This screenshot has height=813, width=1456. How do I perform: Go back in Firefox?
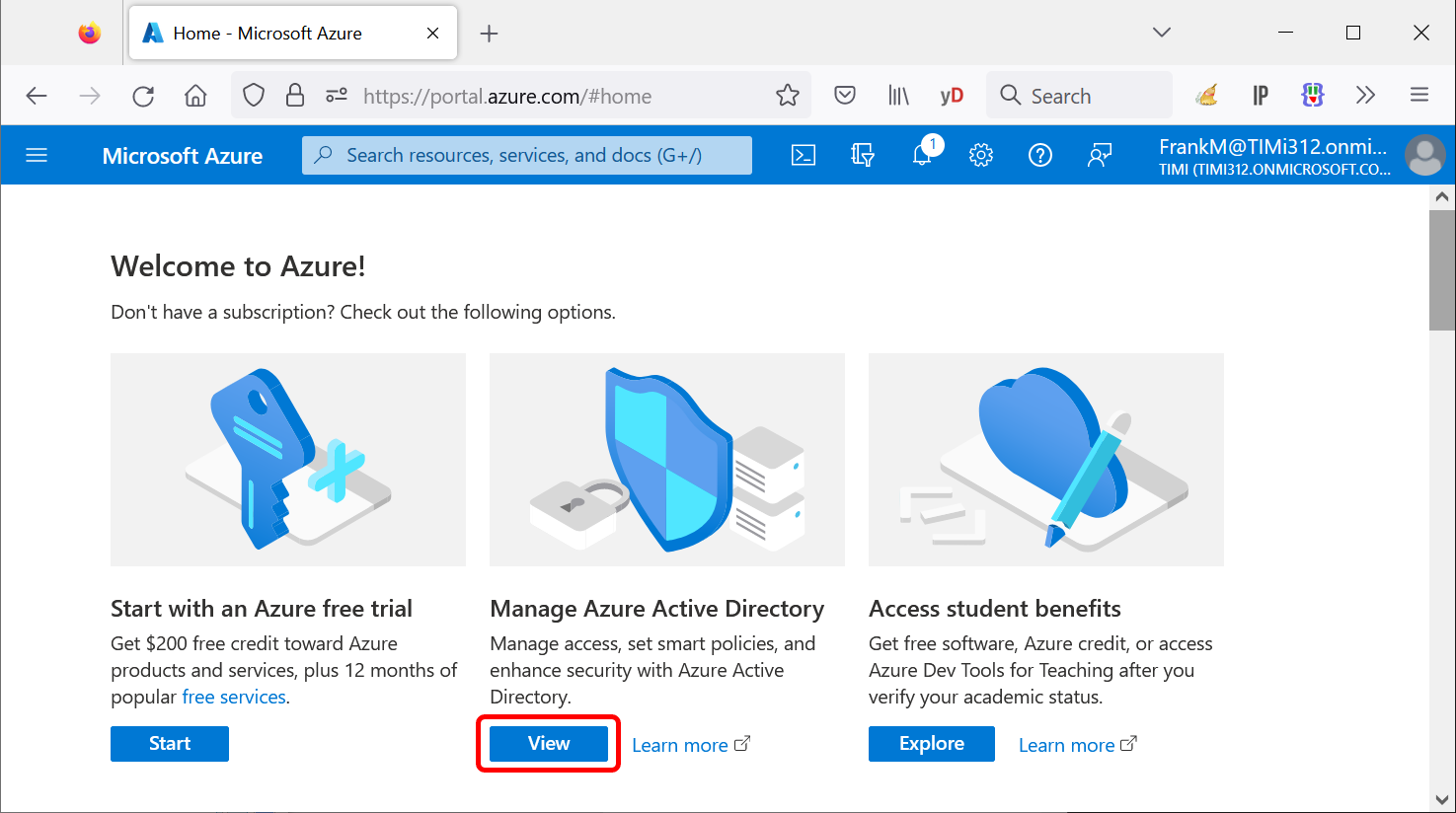coord(37,96)
